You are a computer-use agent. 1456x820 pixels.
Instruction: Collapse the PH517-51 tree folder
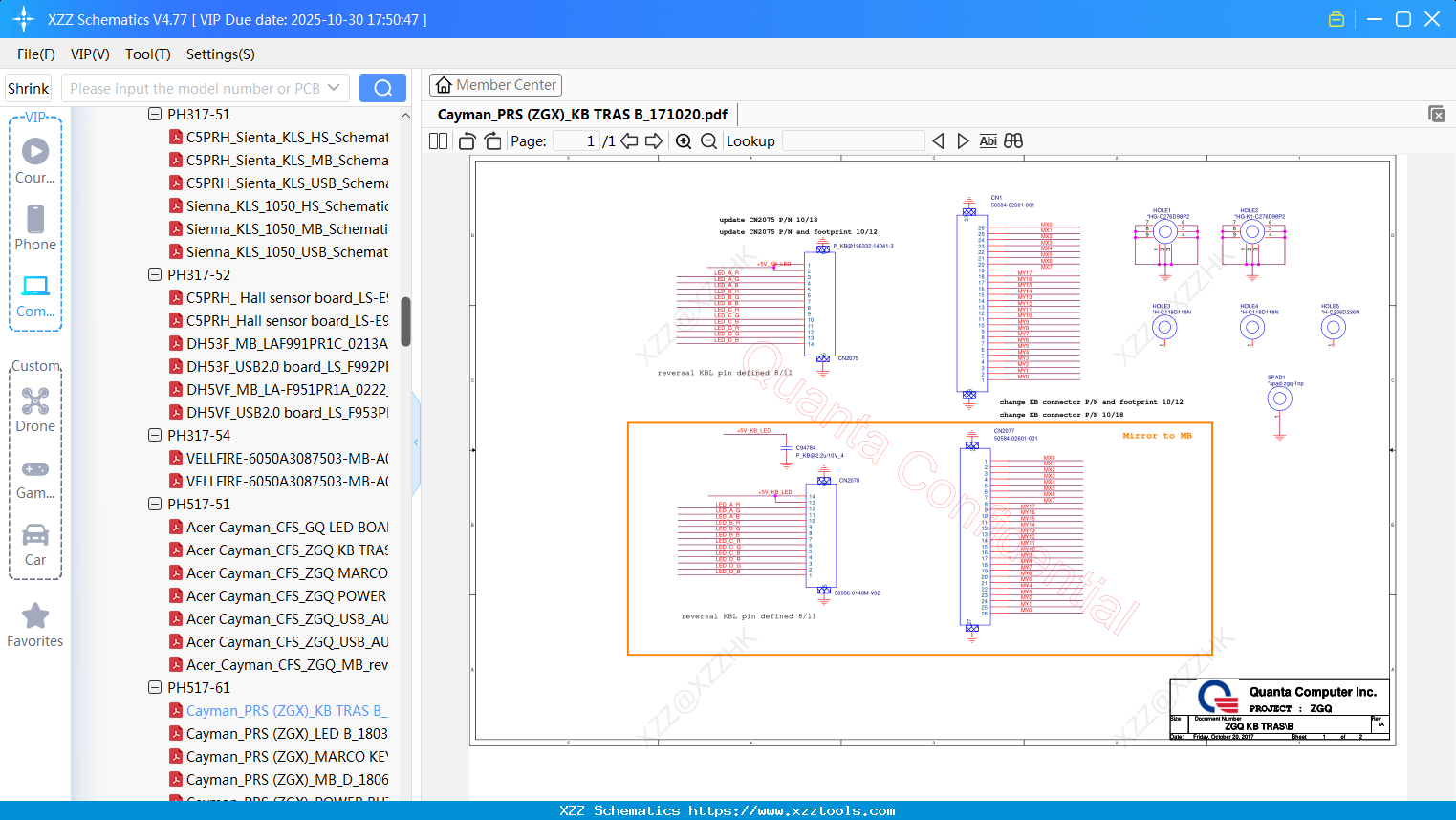[x=155, y=505]
